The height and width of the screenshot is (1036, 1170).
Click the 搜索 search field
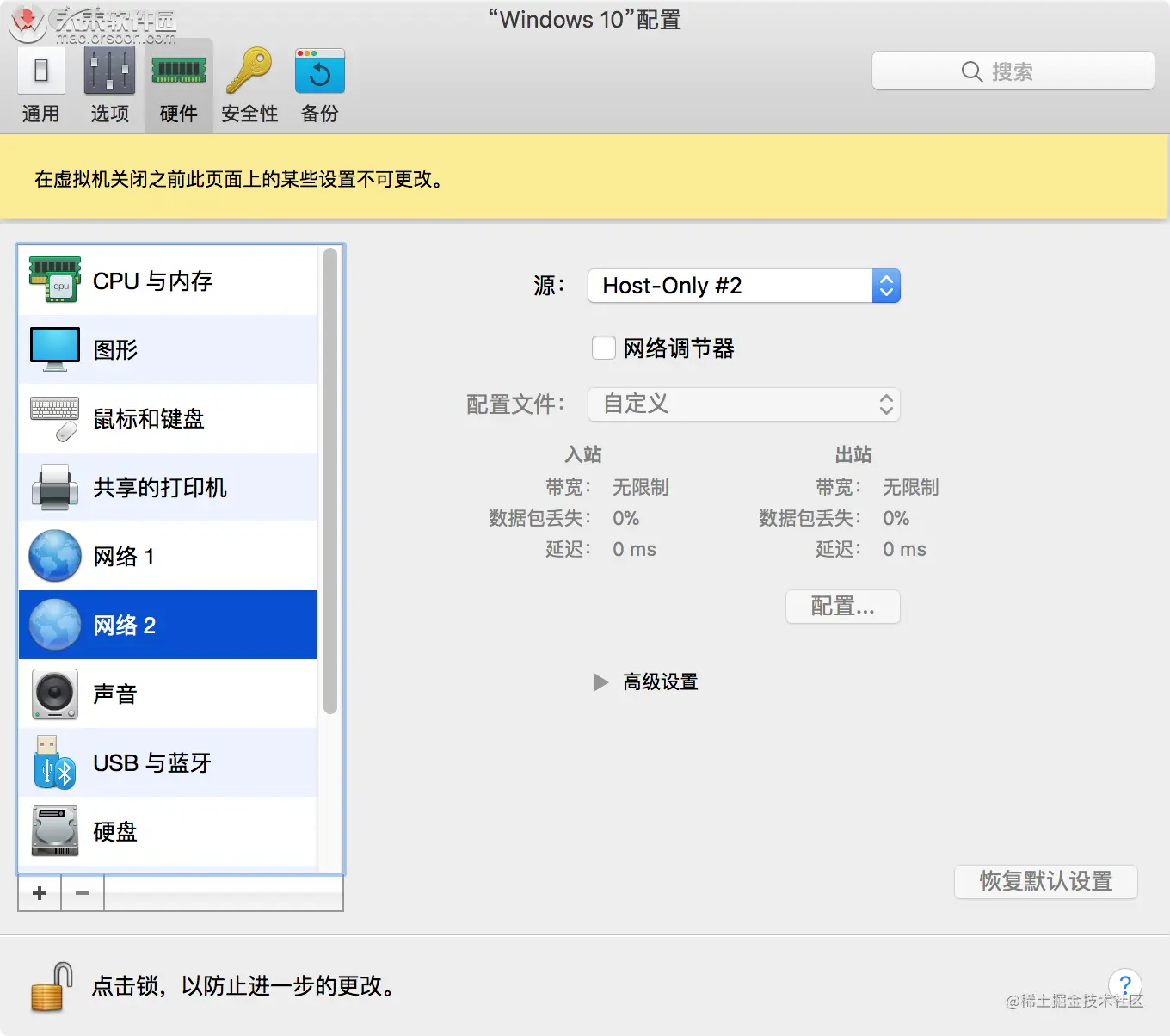pos(1013,71)
